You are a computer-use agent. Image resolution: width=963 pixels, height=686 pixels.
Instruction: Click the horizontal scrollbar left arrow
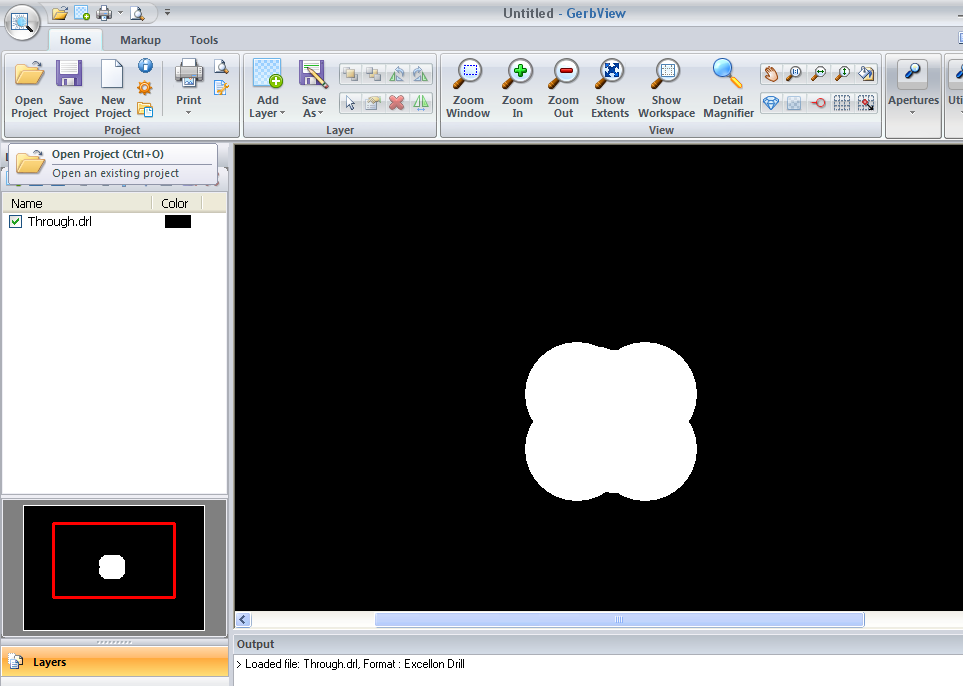[x=243, y=620]
